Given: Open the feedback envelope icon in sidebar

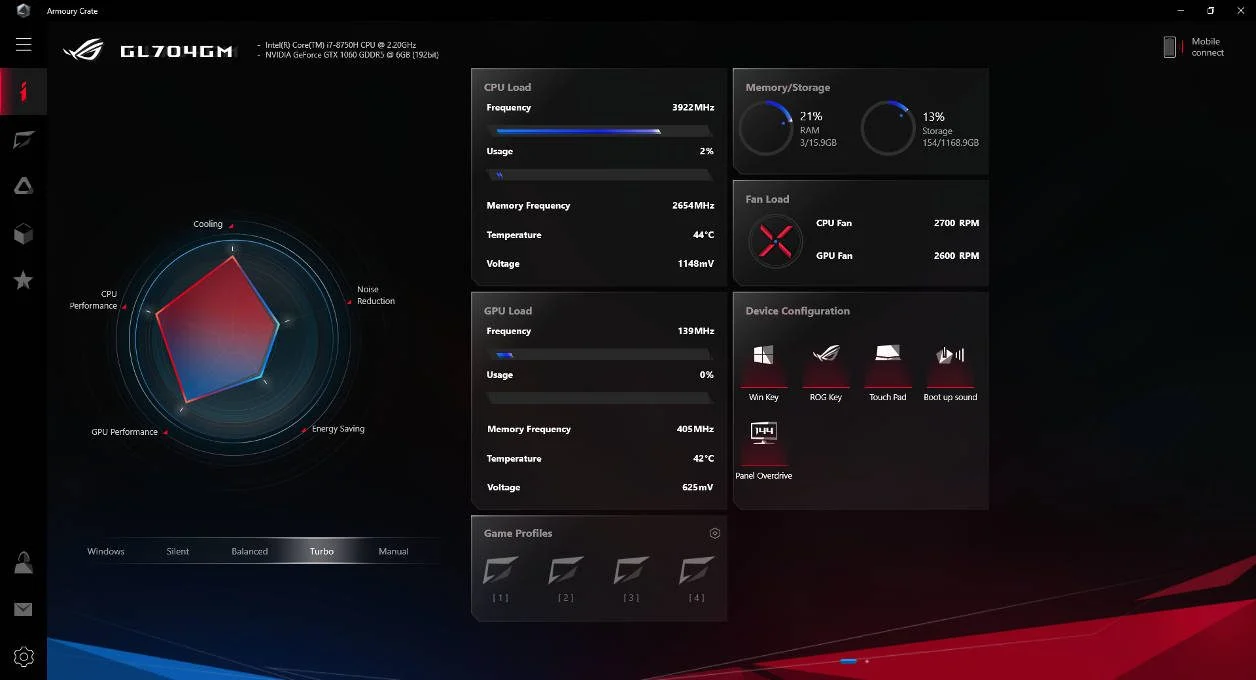Looking at the screenshot, I should (23, 609).
